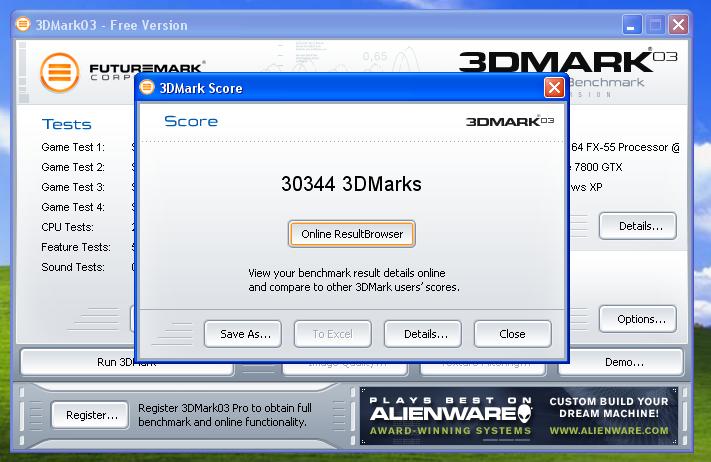Click the 3DMARK03 logo inside score dialog
This screenshot has height=462, width=711.
(510, 121)
